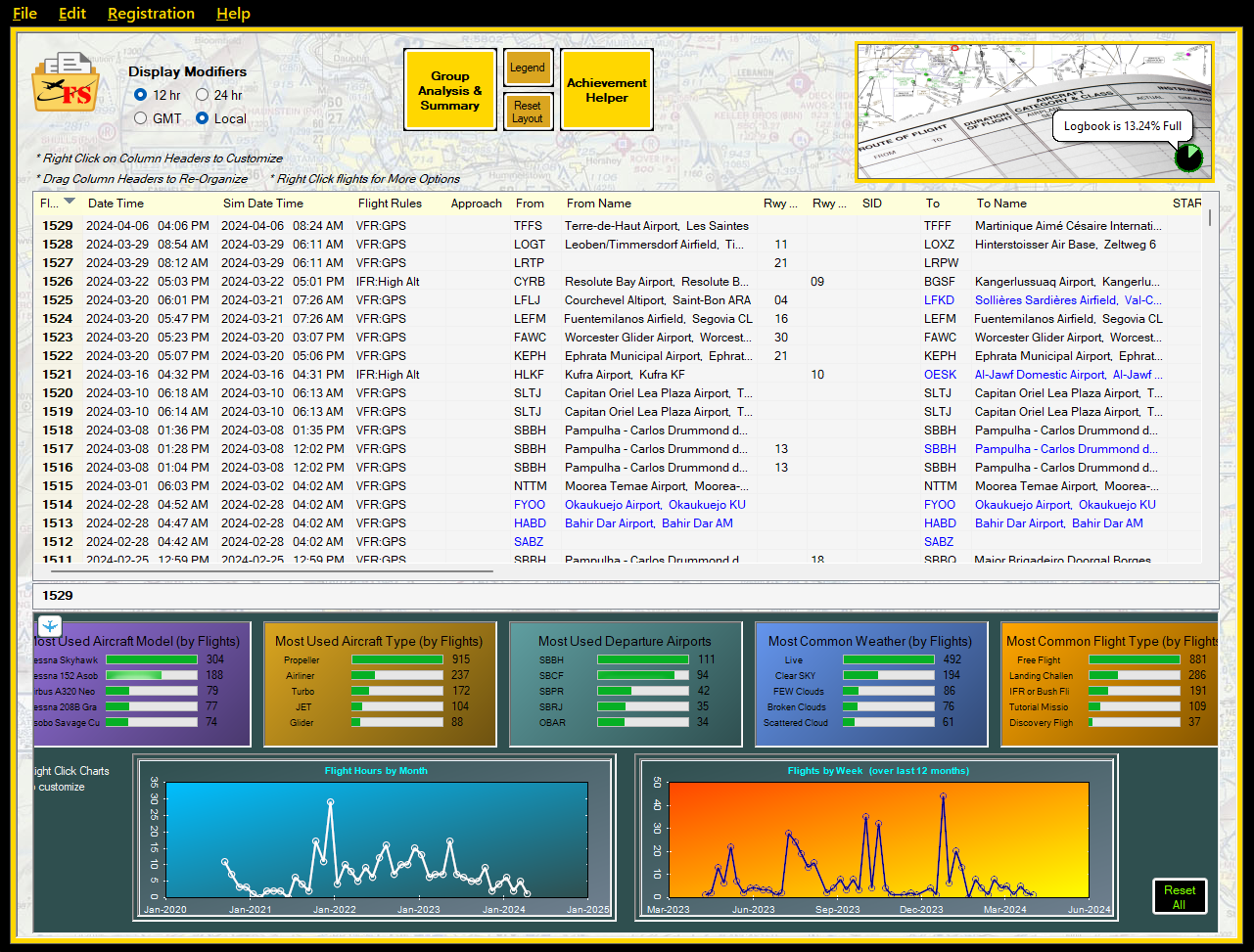Viewport: 1254px width, 952px height.
Task: Click the sort arrow on Fl... column
Action: pos(70,202)
